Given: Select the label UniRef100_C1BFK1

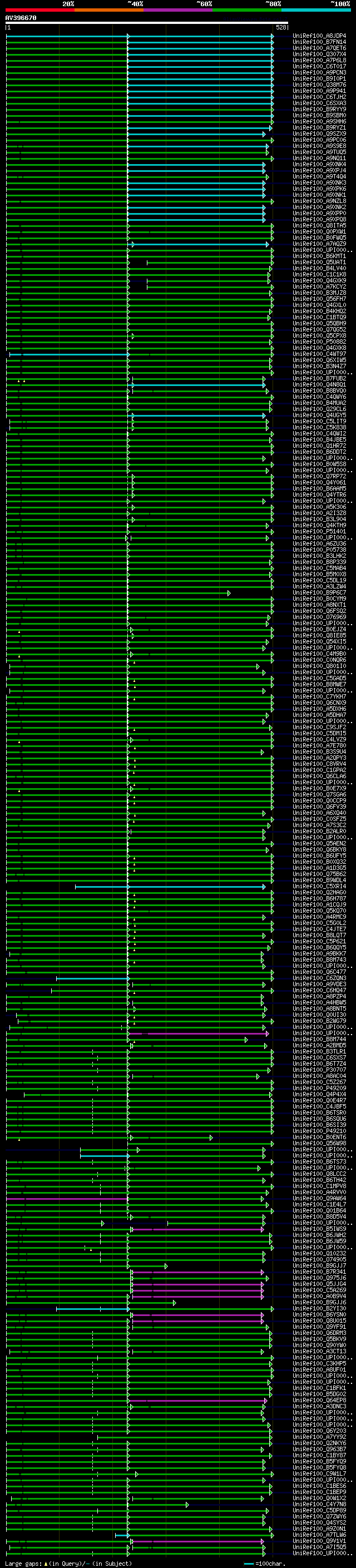Looking at the screenshot, I should 319,1389.
